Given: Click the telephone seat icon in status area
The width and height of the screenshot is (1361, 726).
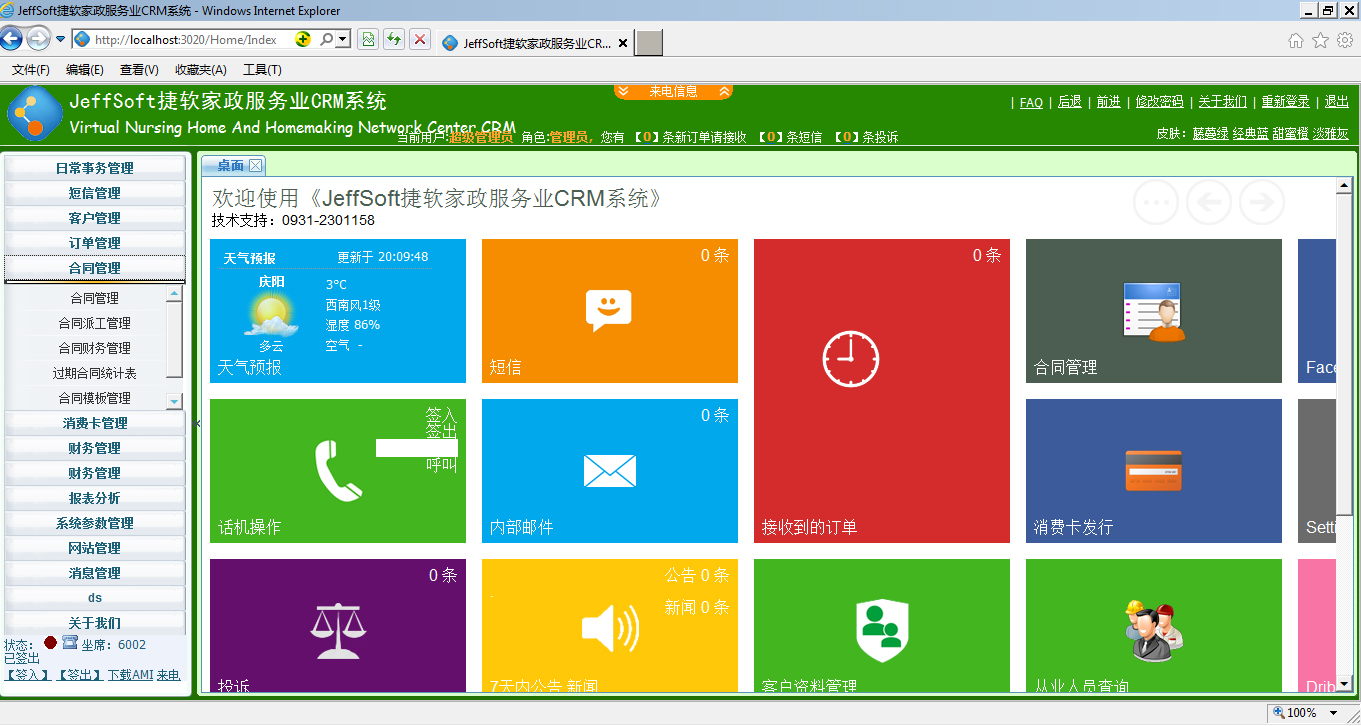Looking at the screenshot, I should click(70, 643).
